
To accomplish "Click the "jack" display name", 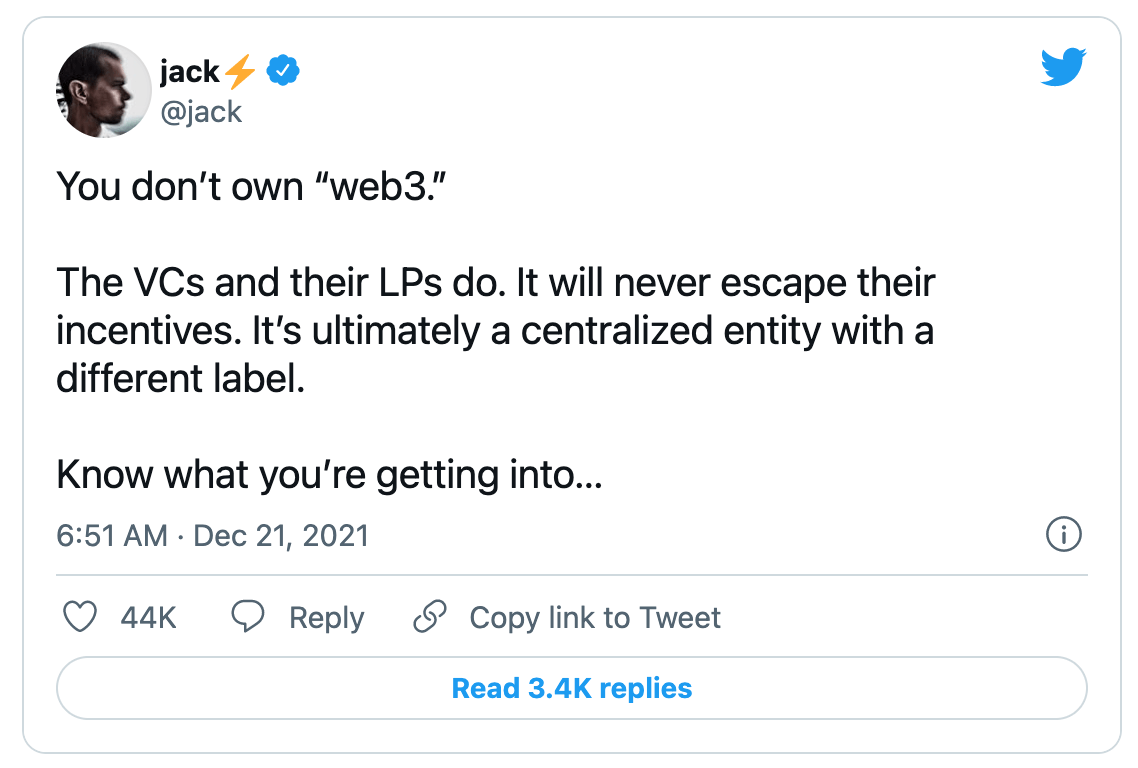I will coord(189,71).
